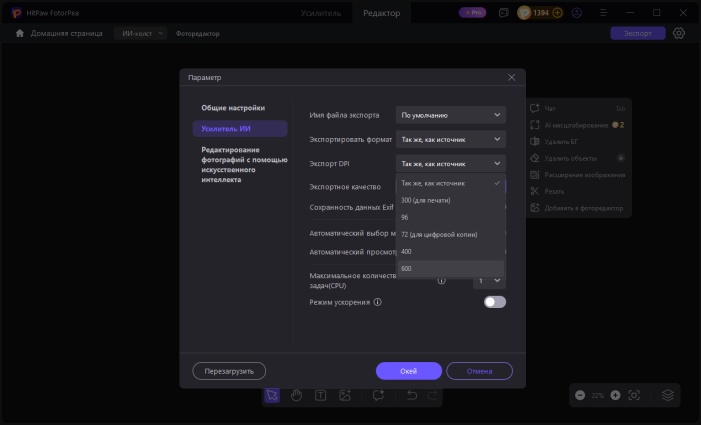
Task: Click Домашняя страница label
Action: point(67,34)
